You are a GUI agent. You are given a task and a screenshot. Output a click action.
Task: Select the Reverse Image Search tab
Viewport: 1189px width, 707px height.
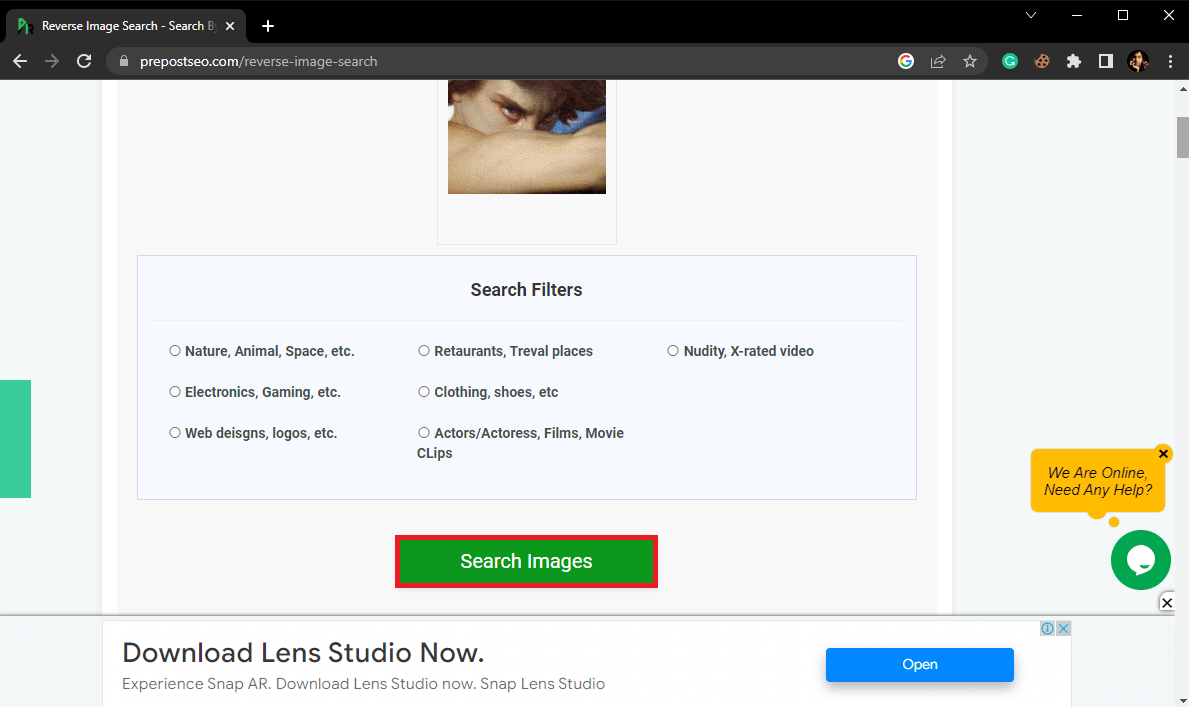pos(126,26)
